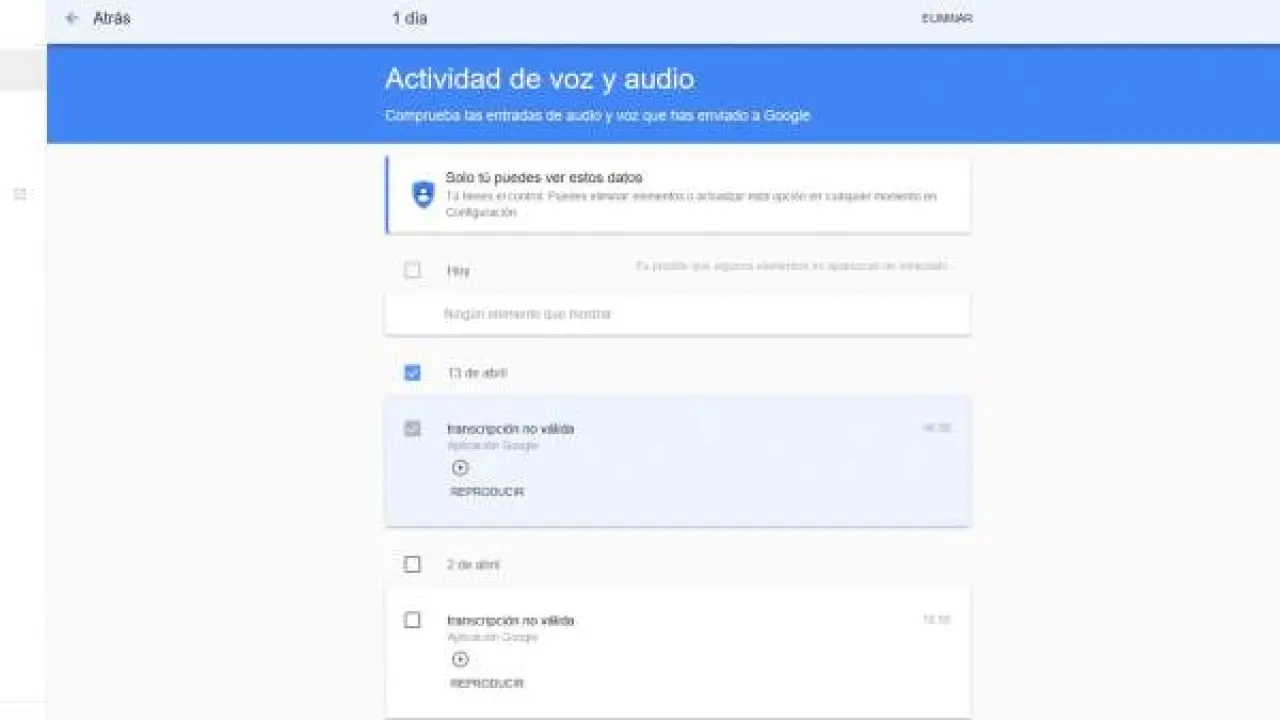Screen dimensions: 1280x720
Task: Click the 'Solo tú puedes ver estos datos' card
Action: click(678, 194)
